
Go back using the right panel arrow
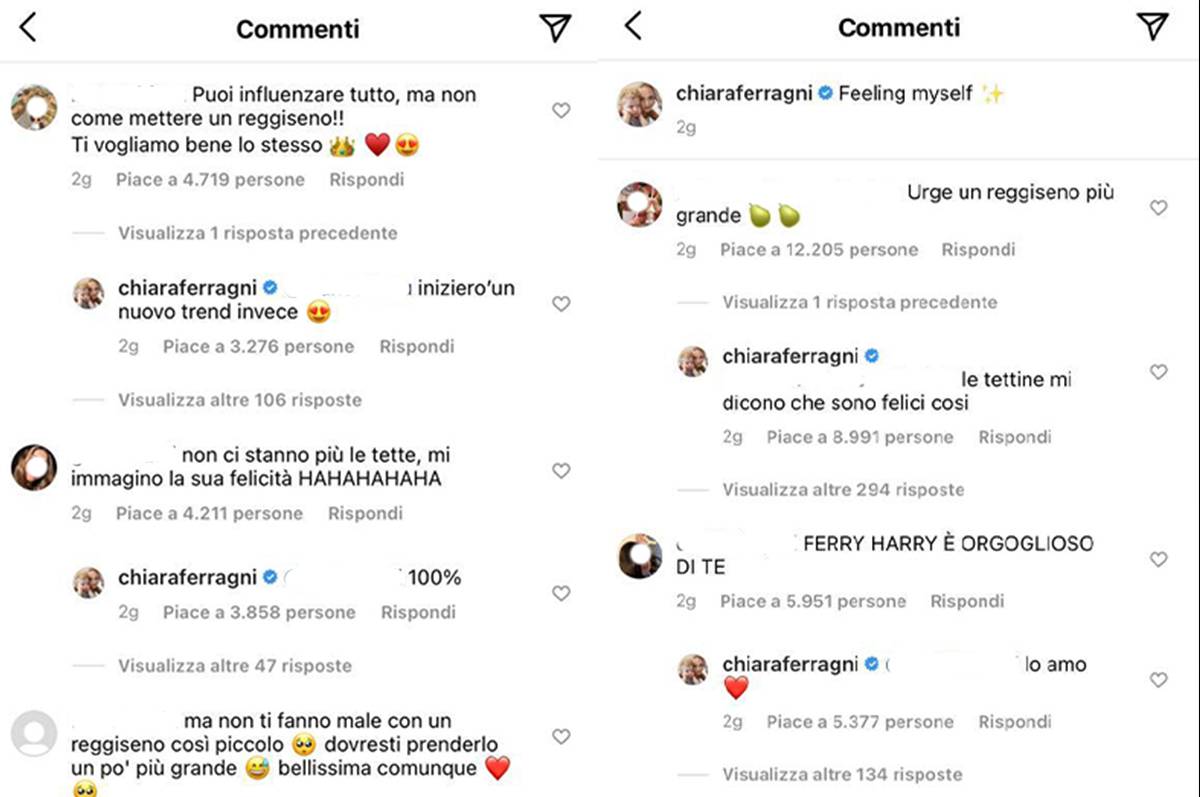pos(632,27)
